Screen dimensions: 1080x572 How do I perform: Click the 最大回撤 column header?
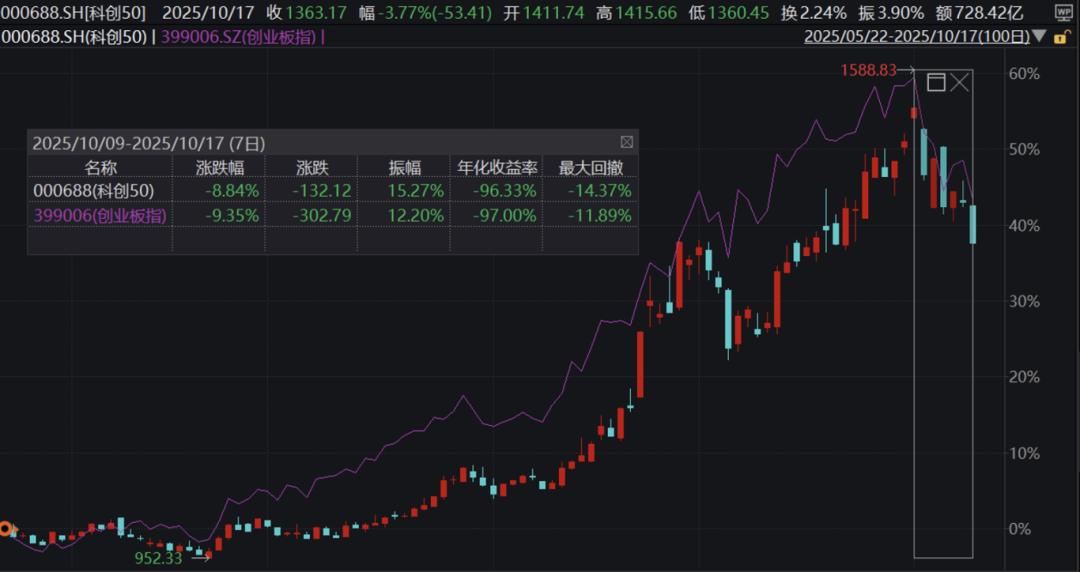pos(590,167)
